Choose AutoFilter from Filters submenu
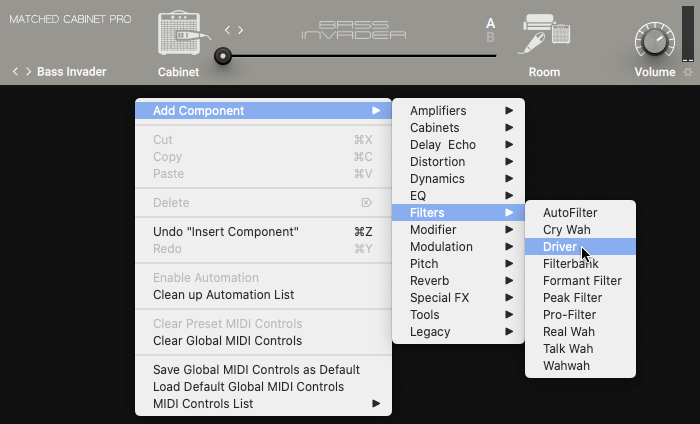Viewport: 700px width, 424px height. (580, 212)
